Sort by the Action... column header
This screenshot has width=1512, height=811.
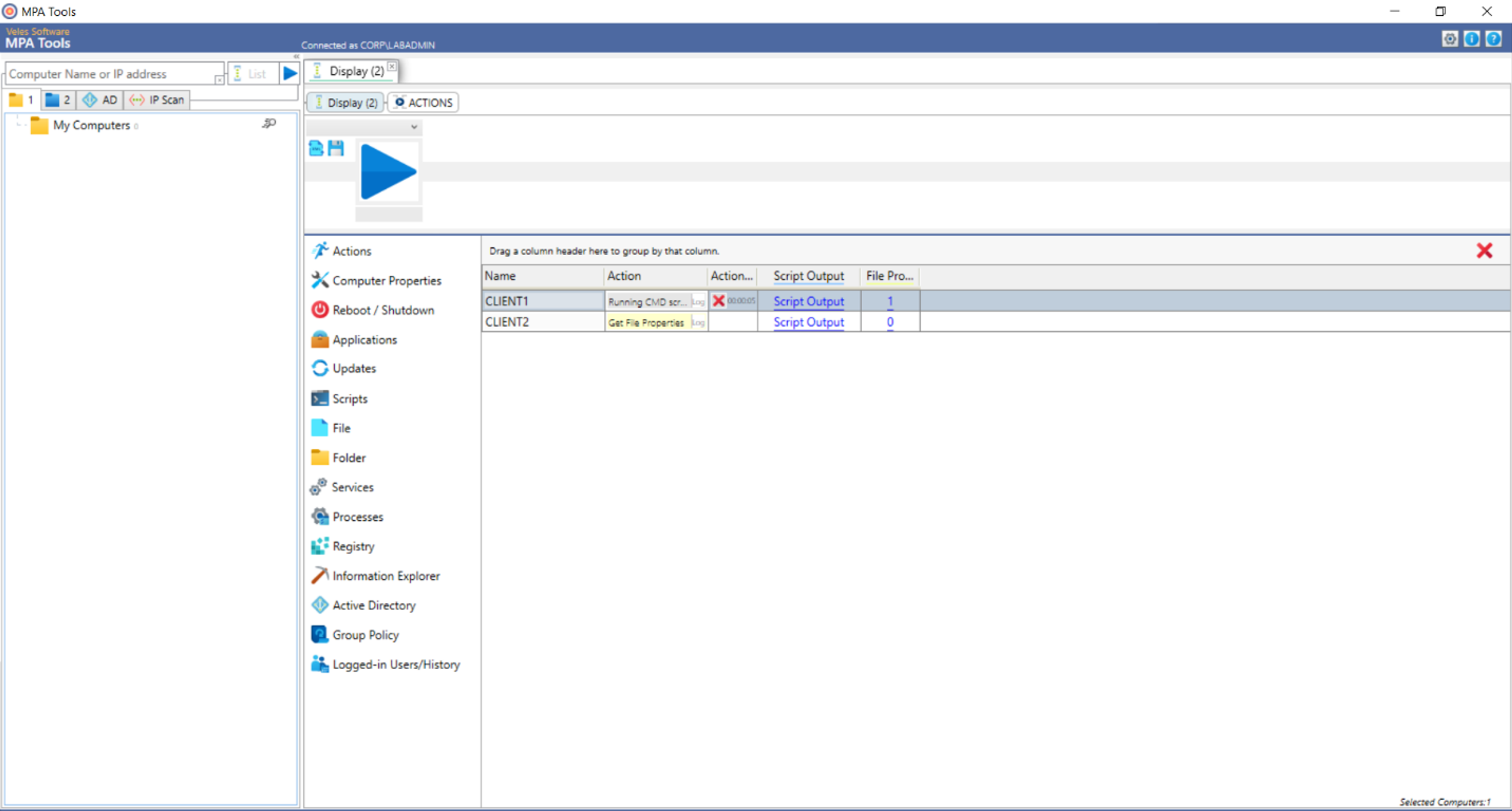pos(732,276)
